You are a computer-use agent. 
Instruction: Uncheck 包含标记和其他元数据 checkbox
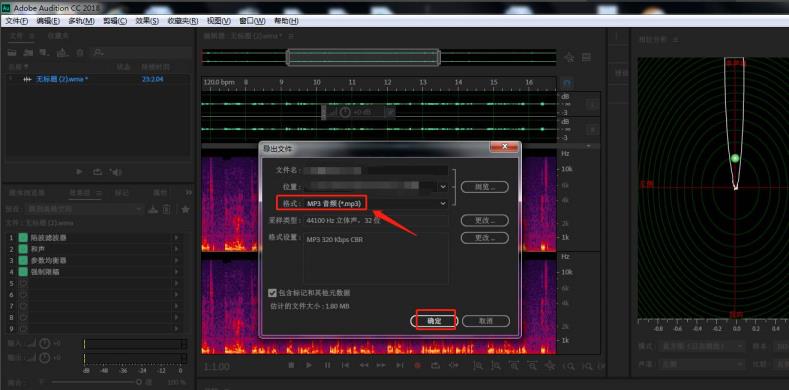(273, 292)
